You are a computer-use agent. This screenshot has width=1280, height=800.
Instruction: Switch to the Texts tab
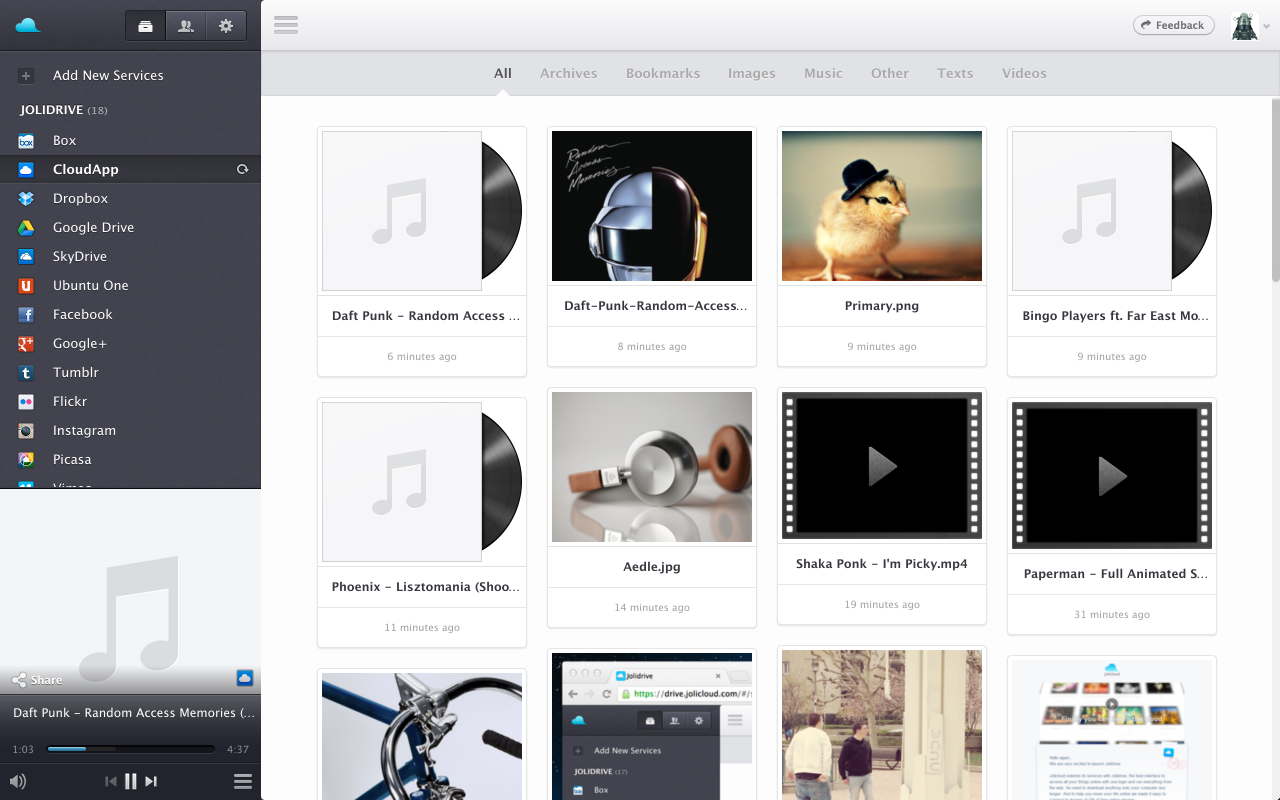click(x=955, y=73)
